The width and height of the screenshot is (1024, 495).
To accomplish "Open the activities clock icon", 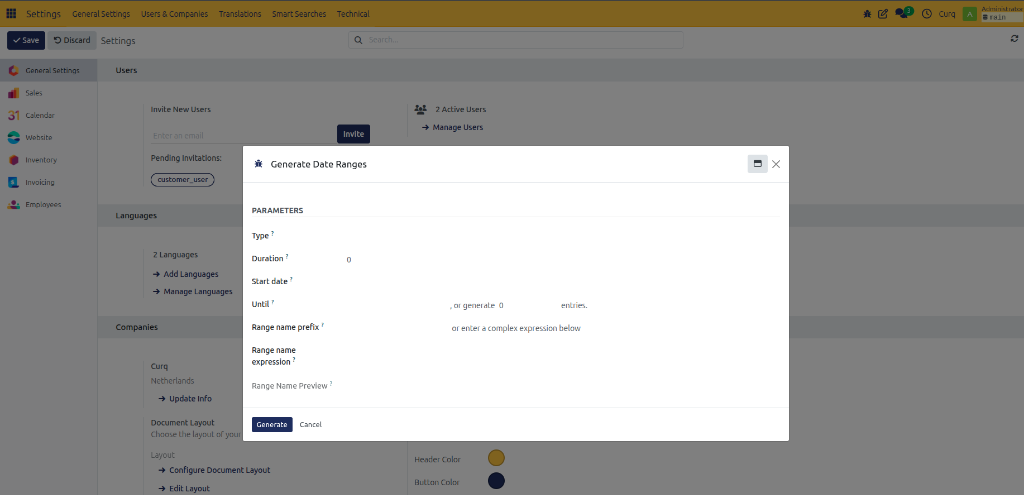I will 926,14.
